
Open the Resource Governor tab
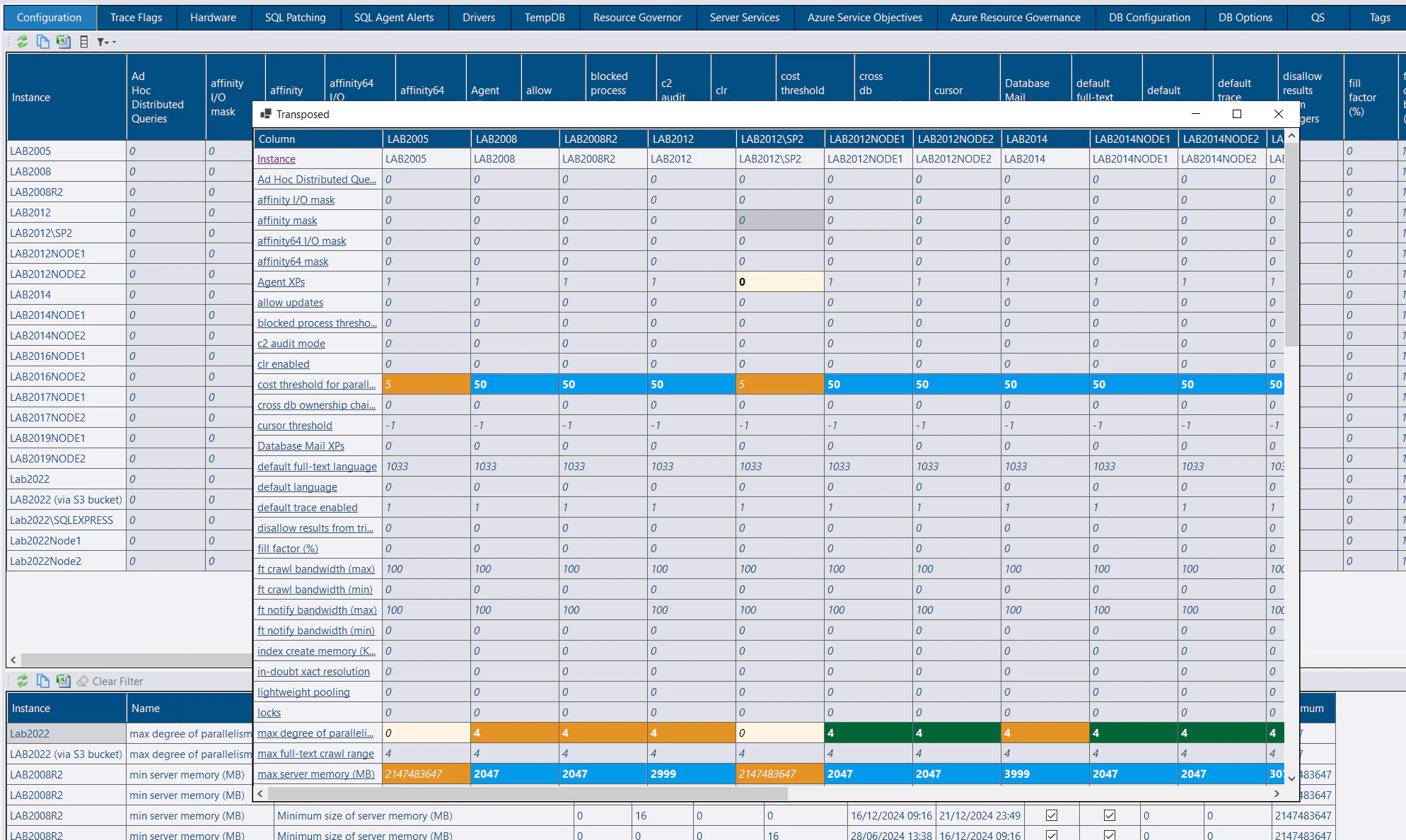point(637,17)
